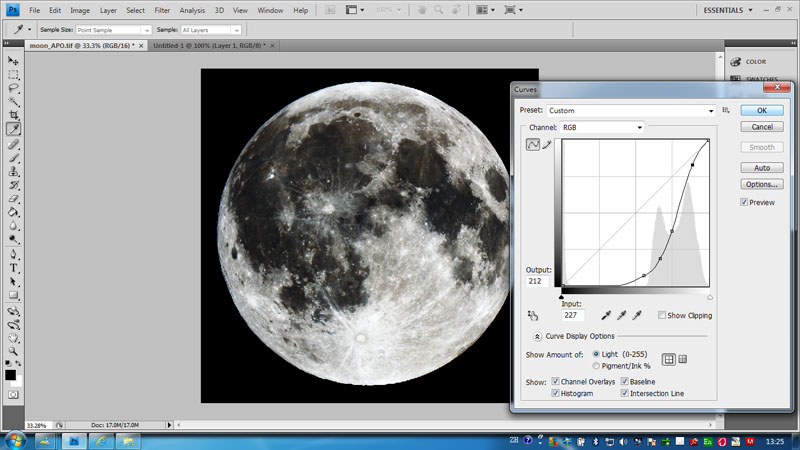Click the white point slider under the curve
This screenshot has width=800, height=450.
[710, 297]
